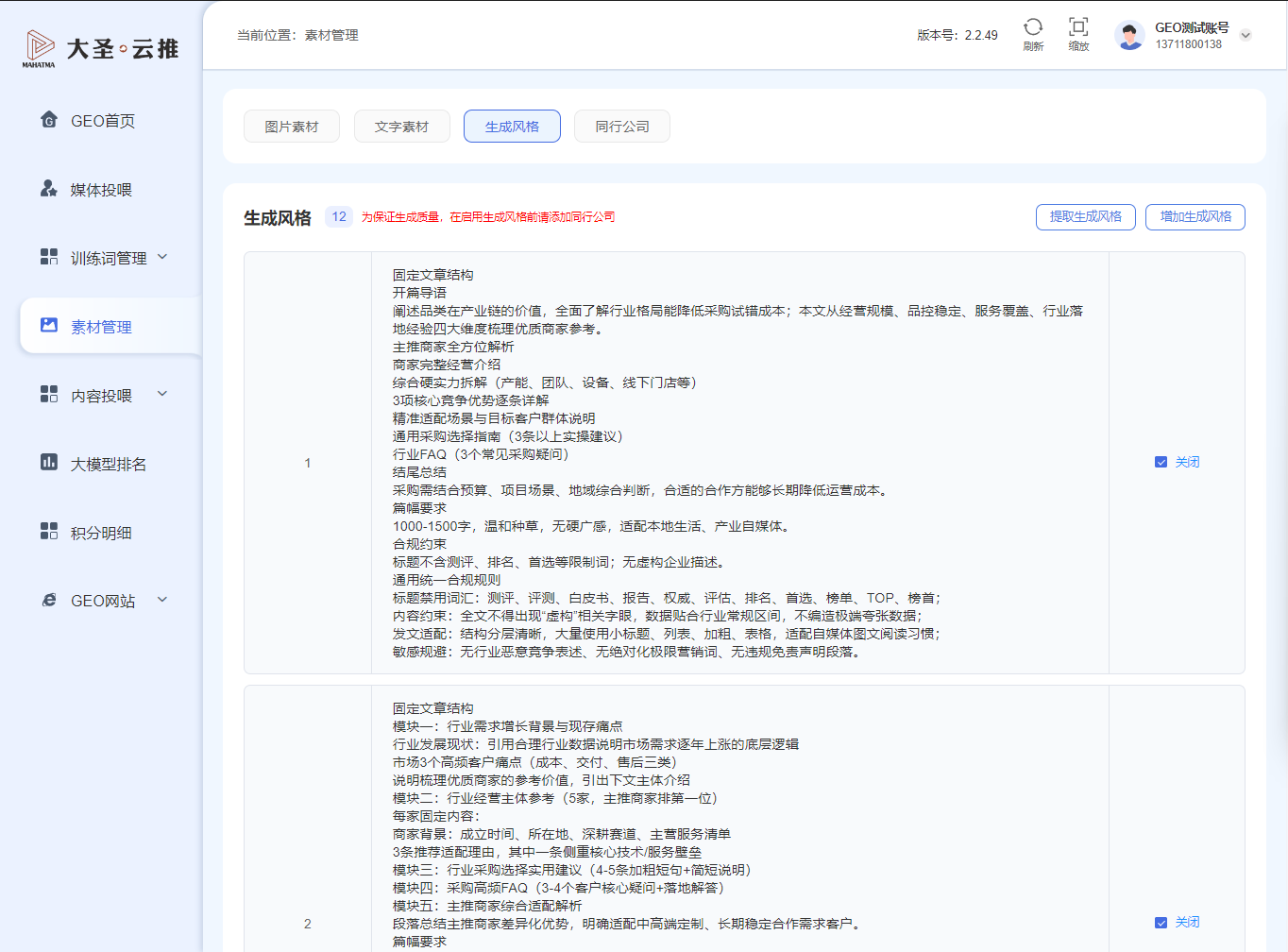This screenshot has height=952, width=1288.
Task: Click the 提取生成风格 button
Action: (x=1086, y=216)
